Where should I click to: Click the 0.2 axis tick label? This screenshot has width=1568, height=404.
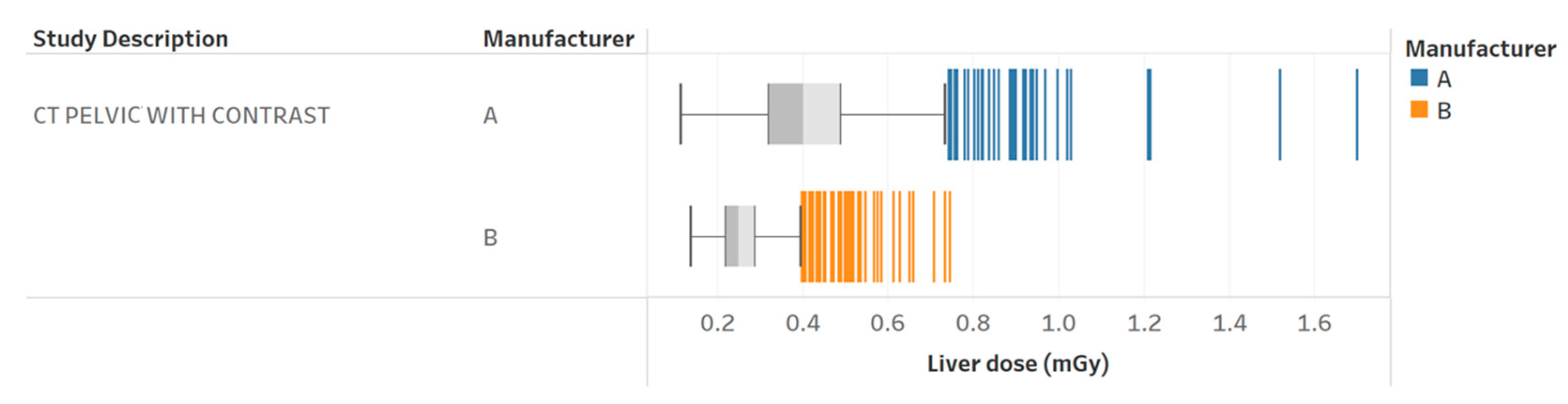[x=717, y=323]
